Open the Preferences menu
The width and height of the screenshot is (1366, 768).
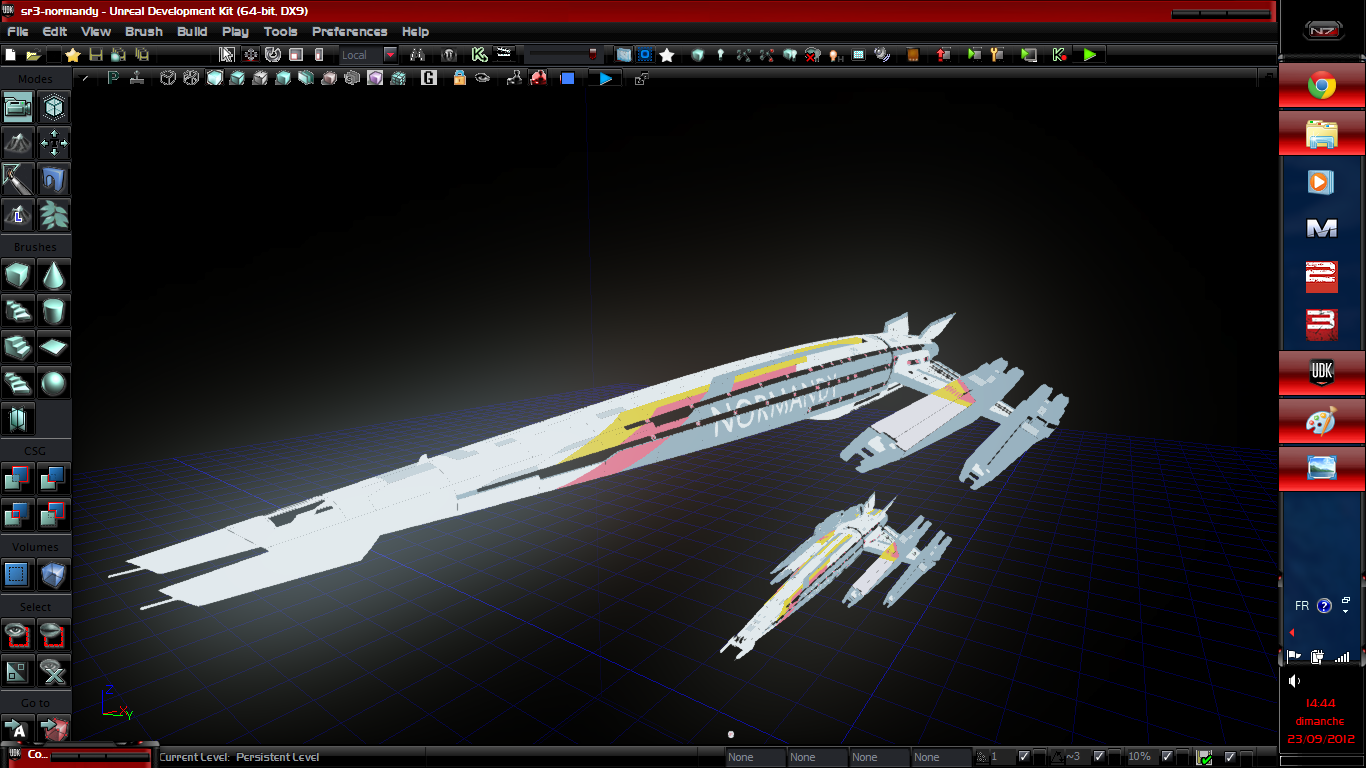pyautogui.click(x=349, y=32)
